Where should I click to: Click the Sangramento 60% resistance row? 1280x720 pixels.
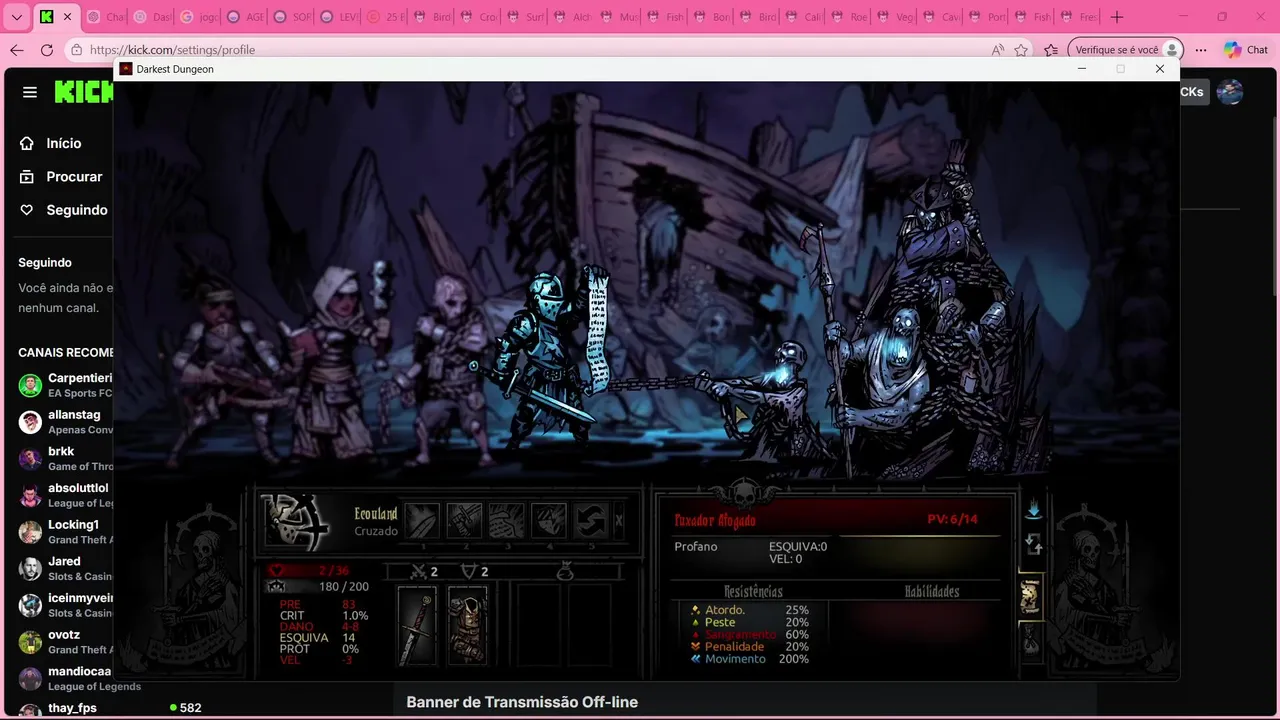coord(750,634)
